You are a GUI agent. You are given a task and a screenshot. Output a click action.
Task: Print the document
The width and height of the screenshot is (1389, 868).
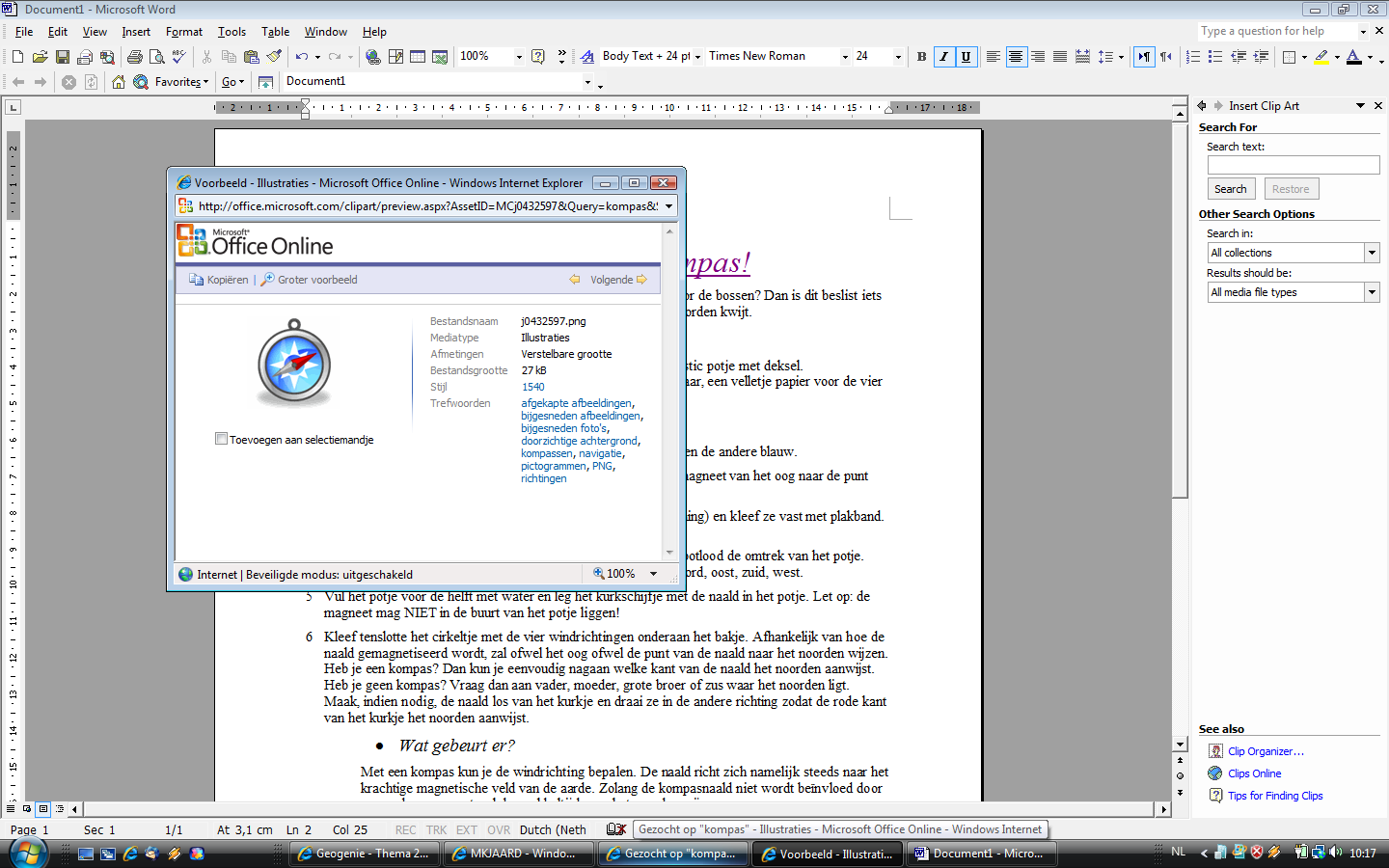(x=135, y=57)
